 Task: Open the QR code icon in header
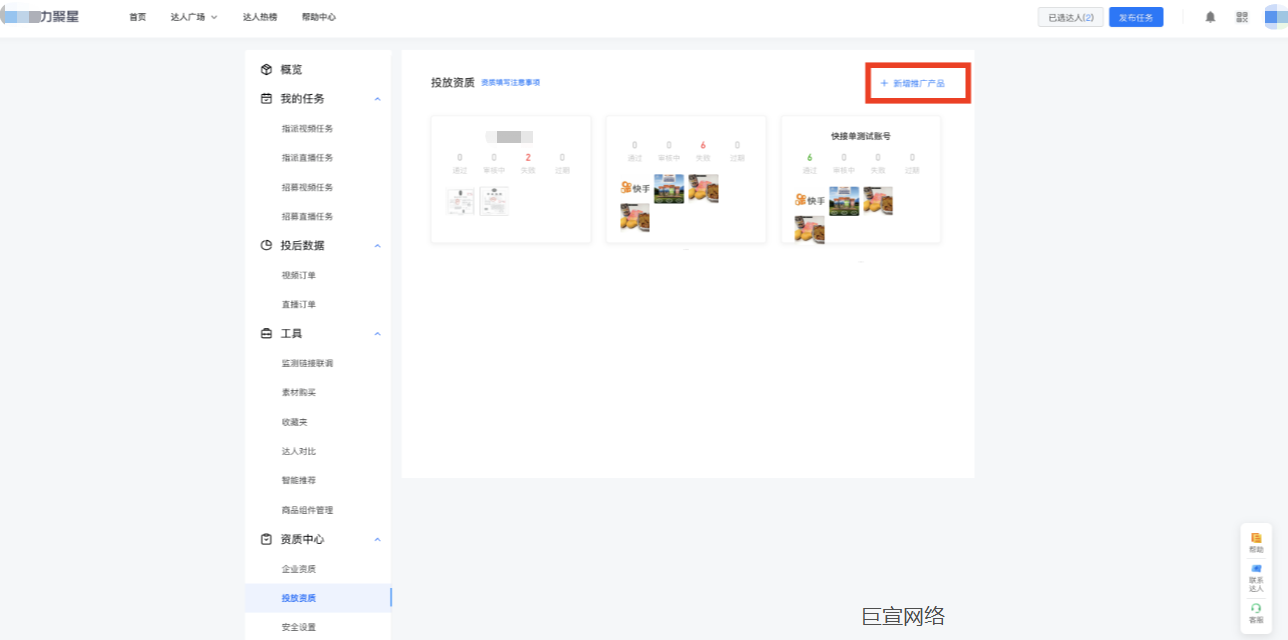click(1242, 17)
